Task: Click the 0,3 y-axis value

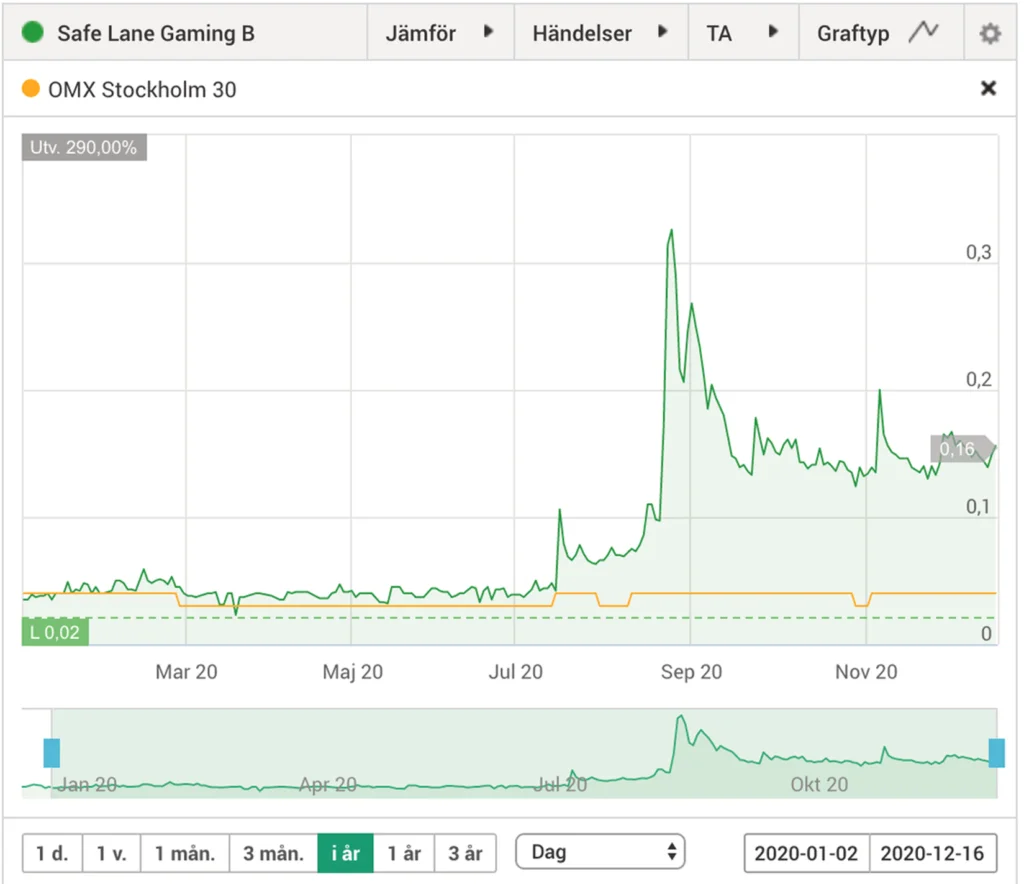Action: pyautogui.click(x=978, y=252)
